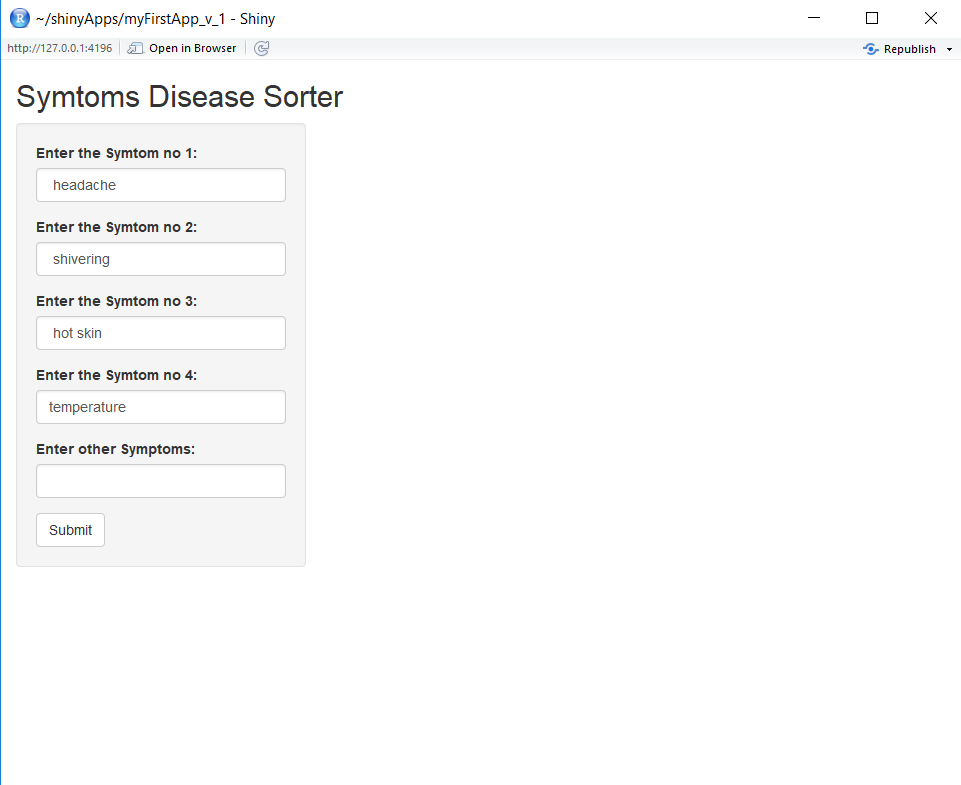Click the R logo in the title bar
Screen dimensions: 961x785
(x=20, y=17)
